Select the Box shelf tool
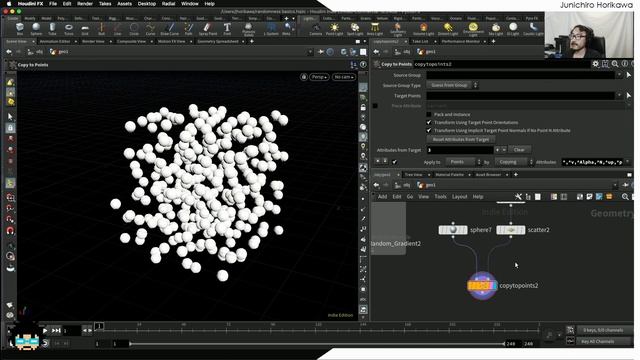Image resolution: width=640 pixels, height=360 pixels. (x=20, y=29)
